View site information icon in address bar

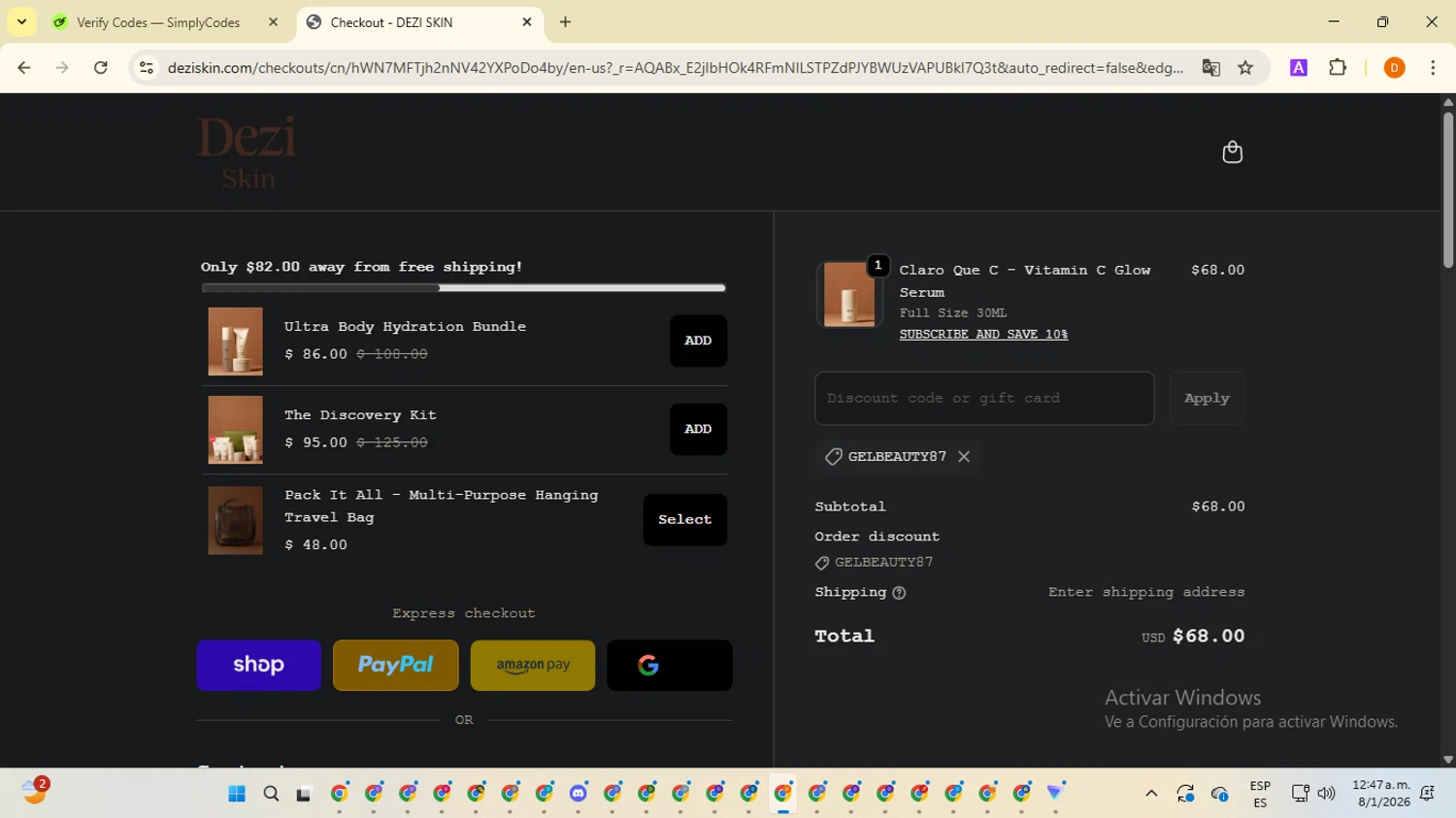(147, 68)
